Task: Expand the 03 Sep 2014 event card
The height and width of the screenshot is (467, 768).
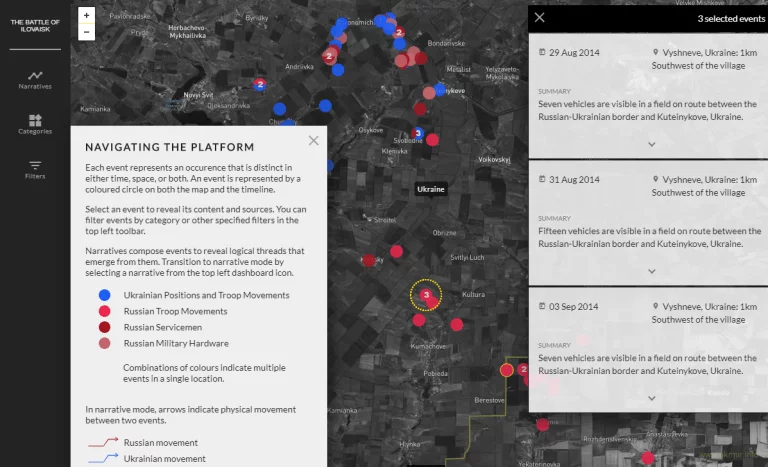Action: [x=651, y=398]
